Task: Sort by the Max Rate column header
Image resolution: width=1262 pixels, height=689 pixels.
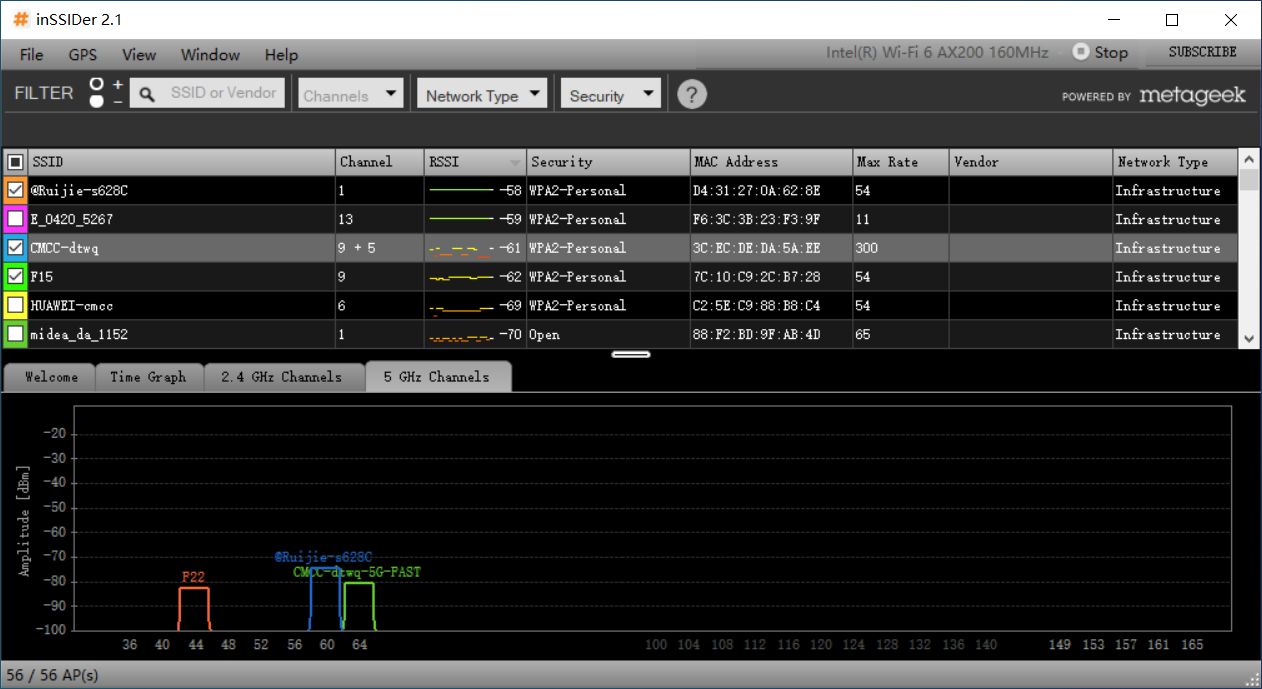Action: point(900,162)
